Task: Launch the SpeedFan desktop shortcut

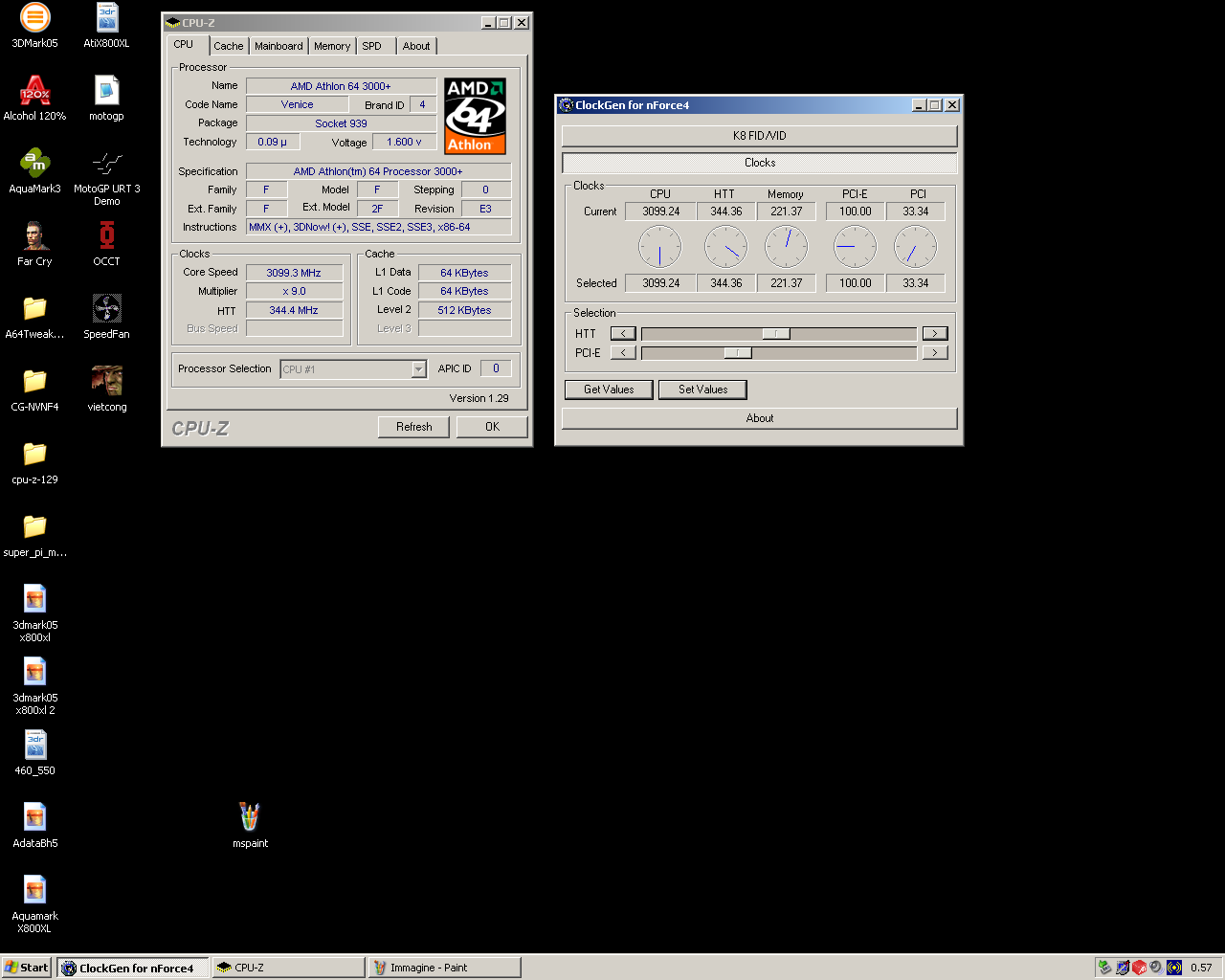Action: (x=106, y=316)
